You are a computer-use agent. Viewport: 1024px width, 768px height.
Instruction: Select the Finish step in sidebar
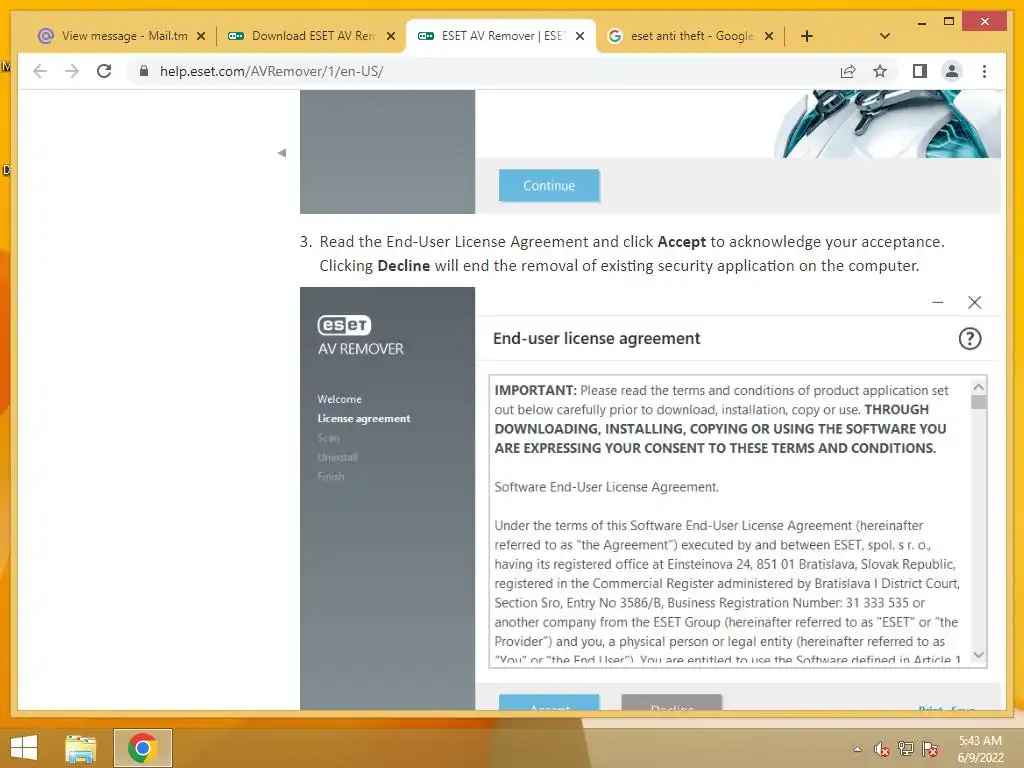[331, 477]
